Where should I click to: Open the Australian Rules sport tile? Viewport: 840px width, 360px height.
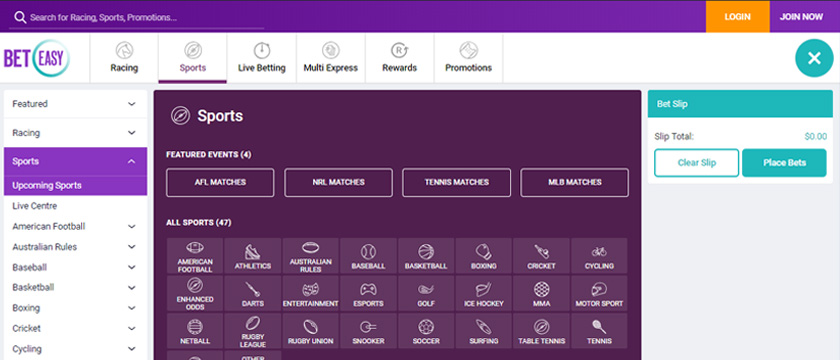311,256
